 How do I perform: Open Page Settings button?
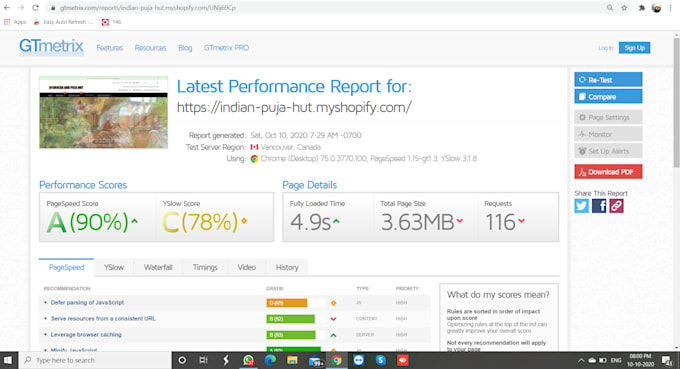(608, 117)
